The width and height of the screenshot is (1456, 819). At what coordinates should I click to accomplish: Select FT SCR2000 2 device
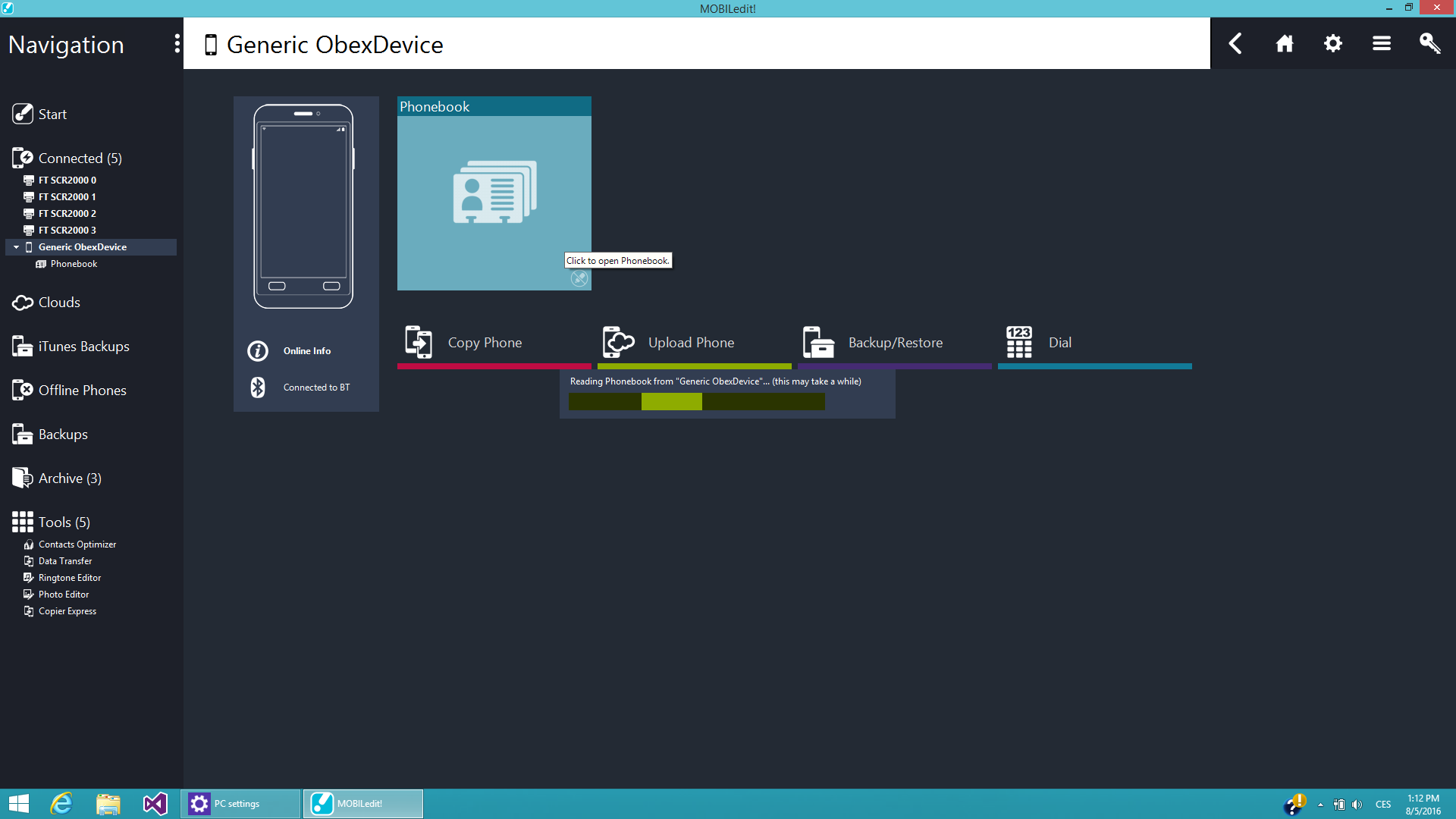point(67,214)
